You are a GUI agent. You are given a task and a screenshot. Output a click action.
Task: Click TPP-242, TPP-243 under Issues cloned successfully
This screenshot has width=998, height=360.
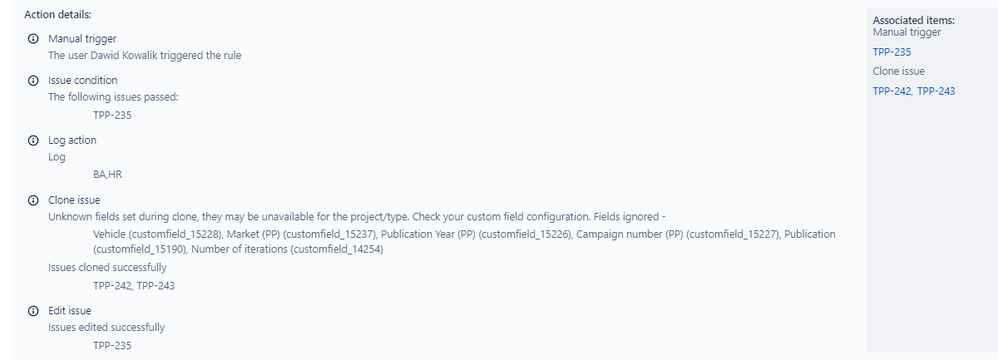pyautogui.click(x=134, y=286)
